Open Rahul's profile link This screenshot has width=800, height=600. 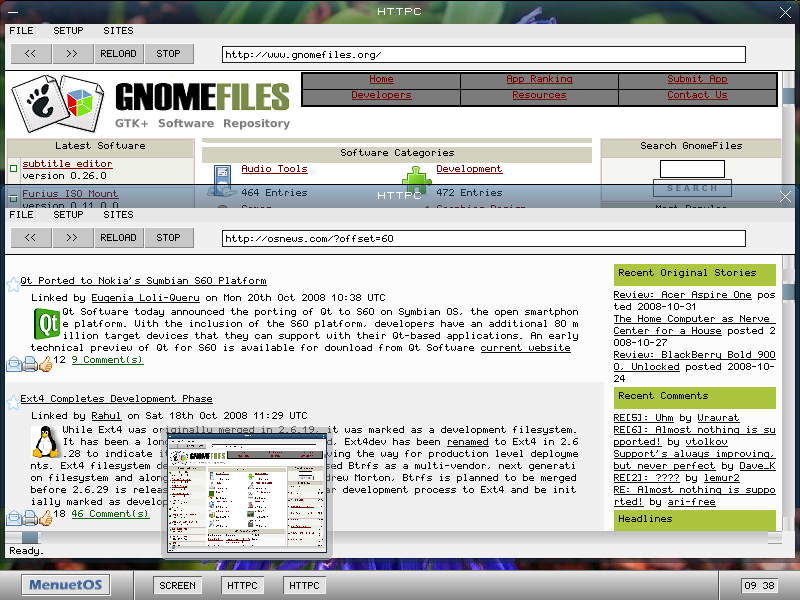106,416
